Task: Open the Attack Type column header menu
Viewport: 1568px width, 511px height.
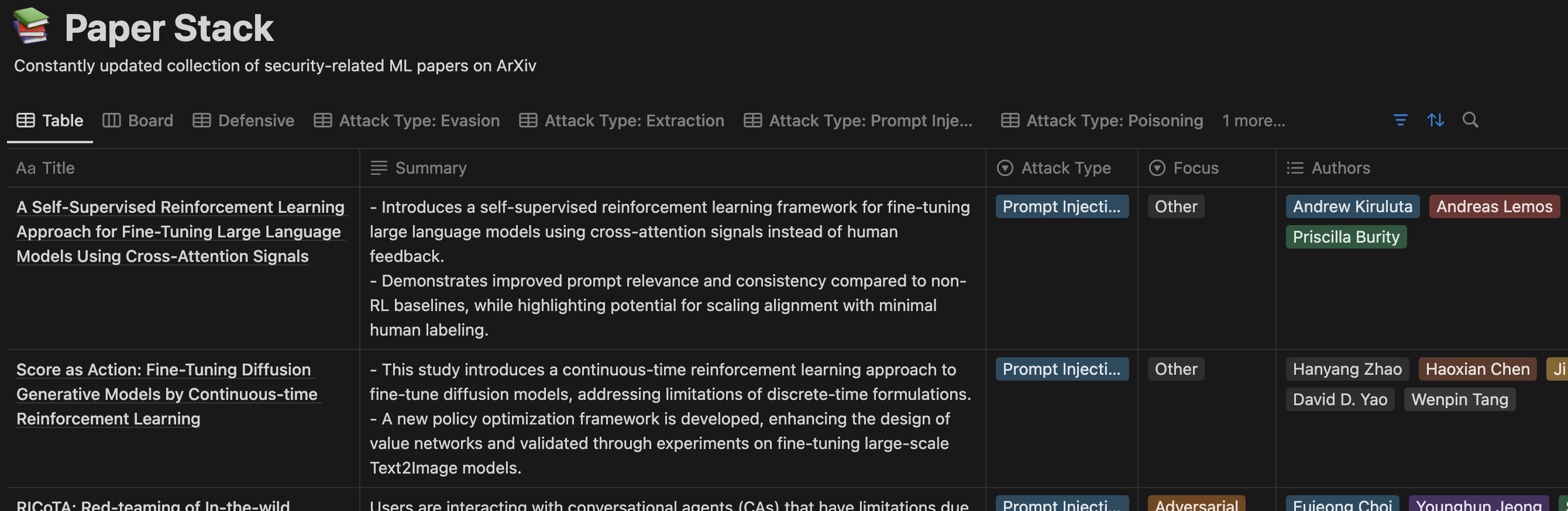Action: (1065, 168)
